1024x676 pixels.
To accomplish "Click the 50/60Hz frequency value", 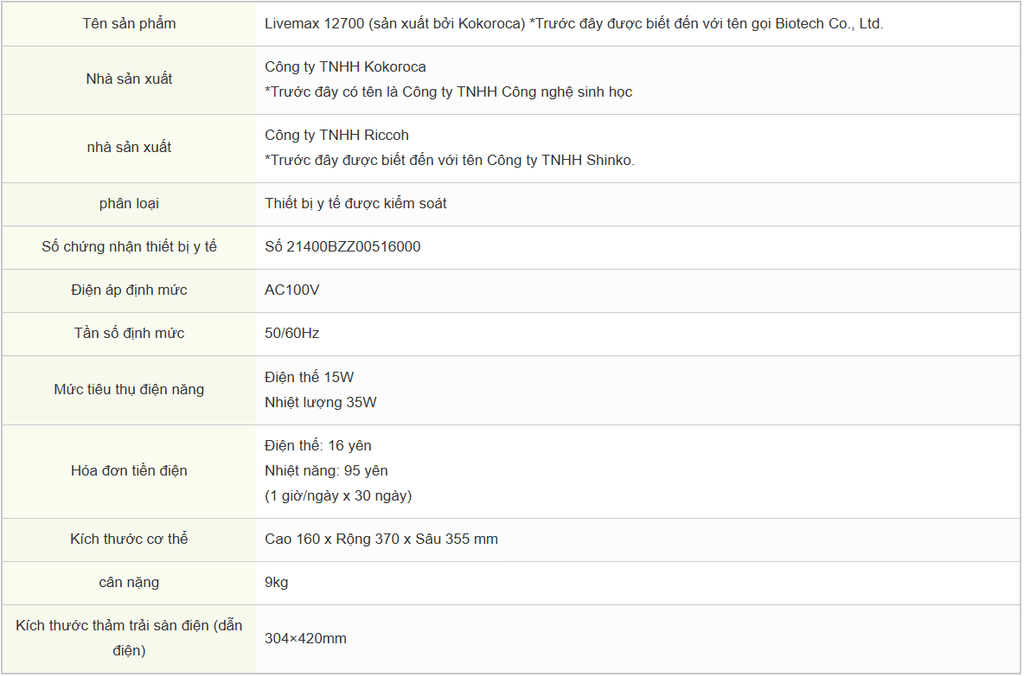I will point(292,333).
